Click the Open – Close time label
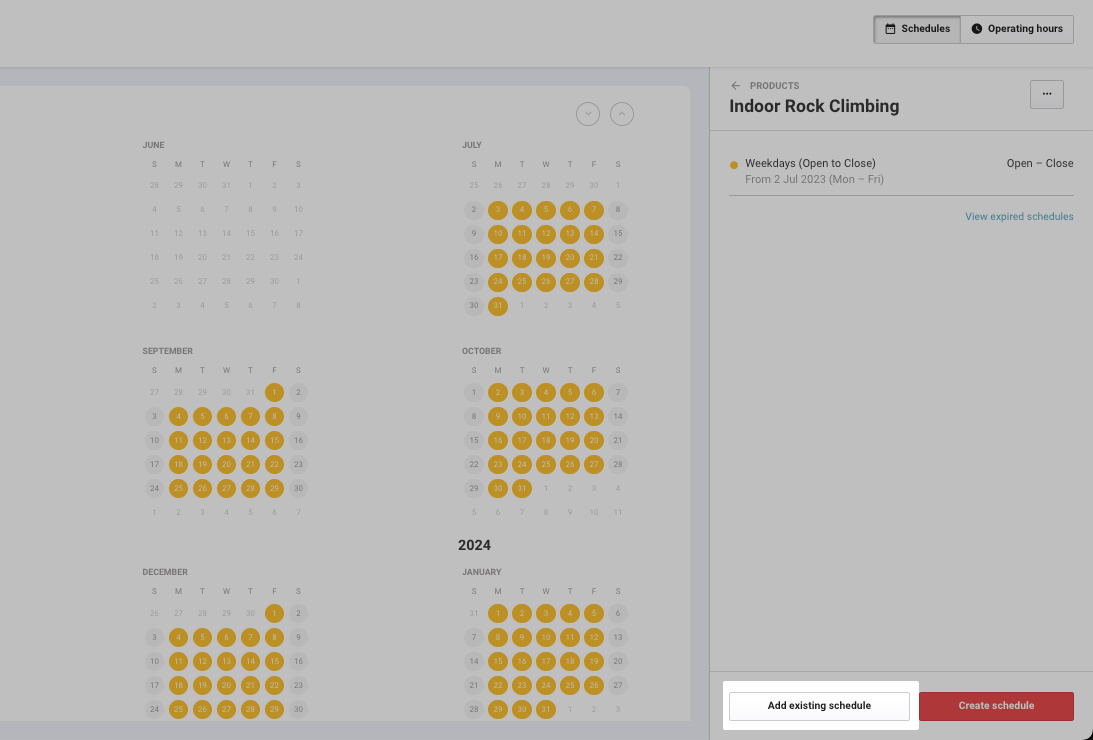This screenshot has width=1093, height=740. [1040, 163]
